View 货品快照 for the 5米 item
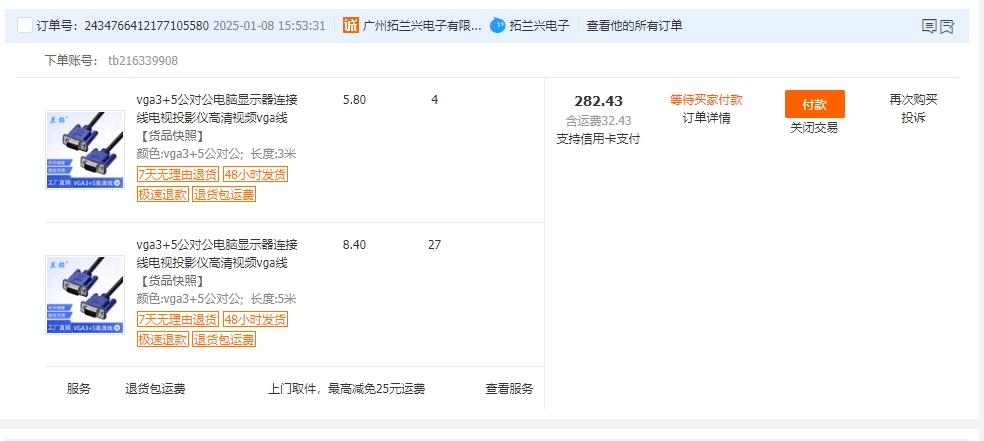The image size is (984, 441). [171, 281]
